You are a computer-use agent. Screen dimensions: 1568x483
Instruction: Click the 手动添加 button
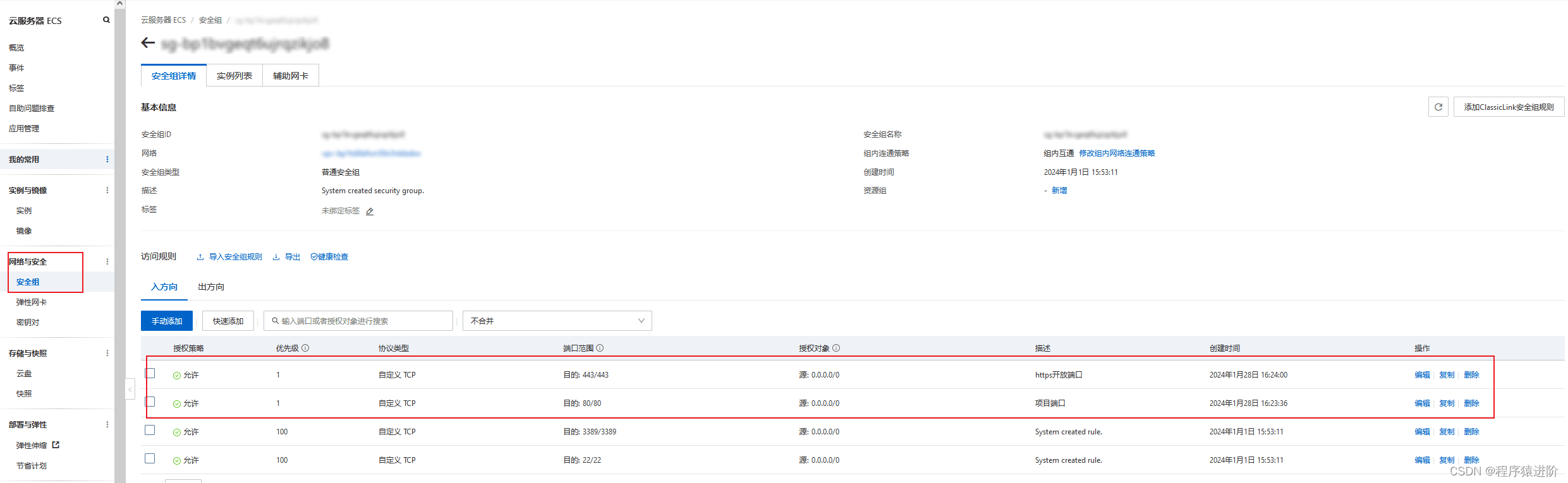pyautogui.click(x=167, y=321)
